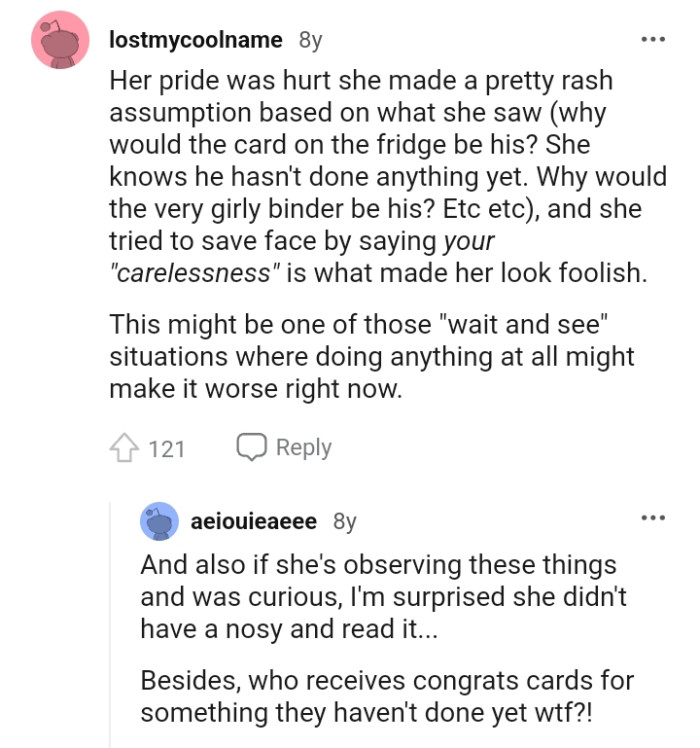This screenshot has height=748, width=700.
Task: Click the italic text "carelessness"
Action: pos(191,272)
